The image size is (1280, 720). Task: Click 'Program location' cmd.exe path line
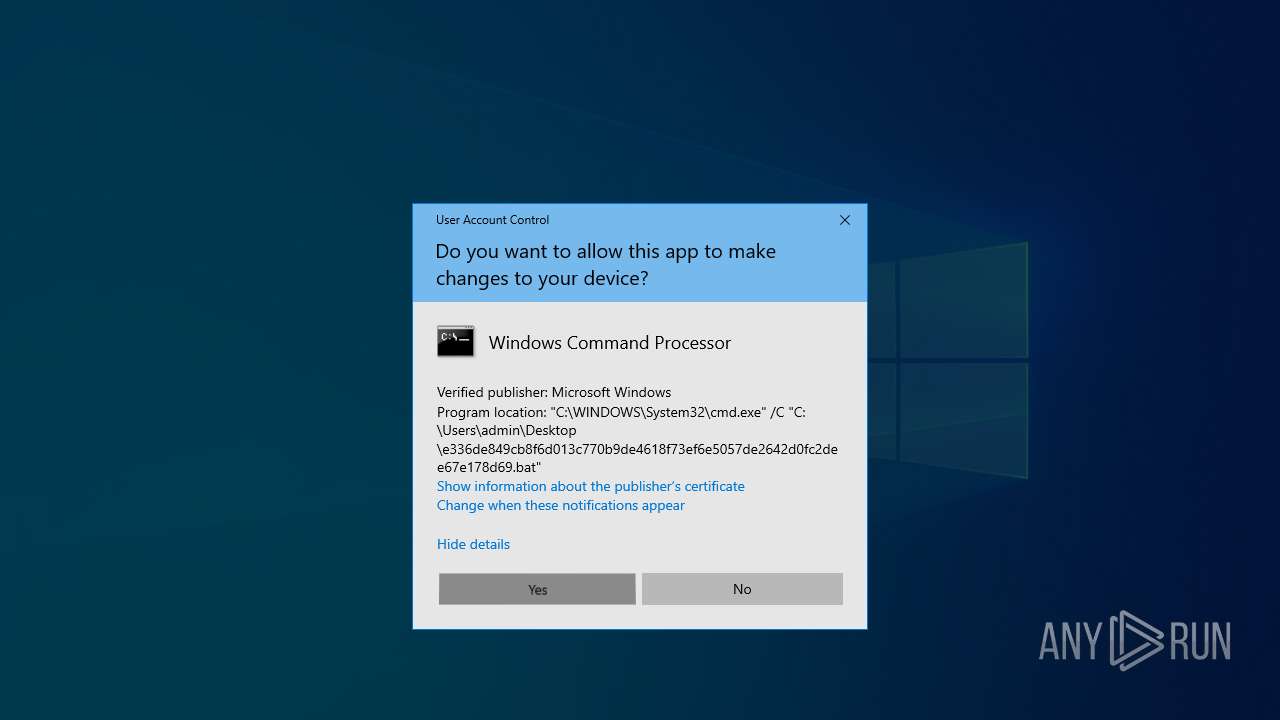[621, 412]
